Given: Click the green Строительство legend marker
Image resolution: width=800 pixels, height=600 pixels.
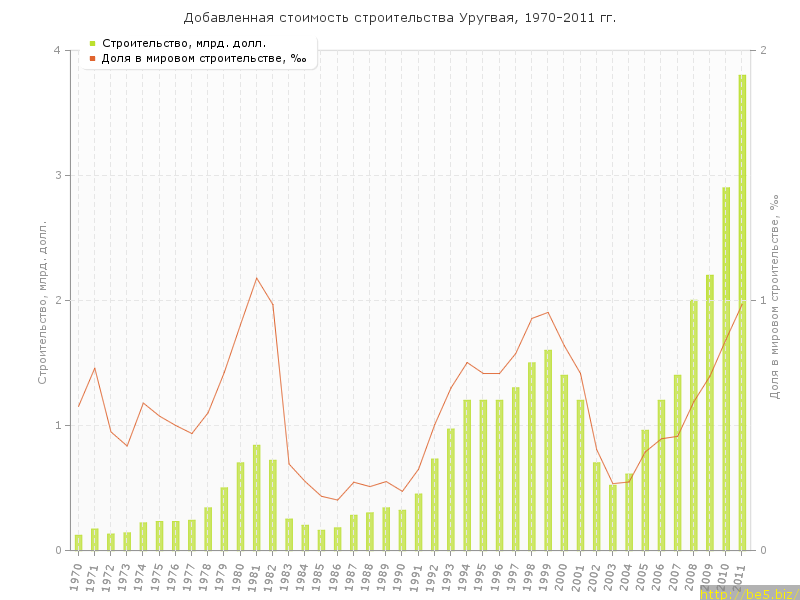Looking at the screenshot, I should 92,43.
